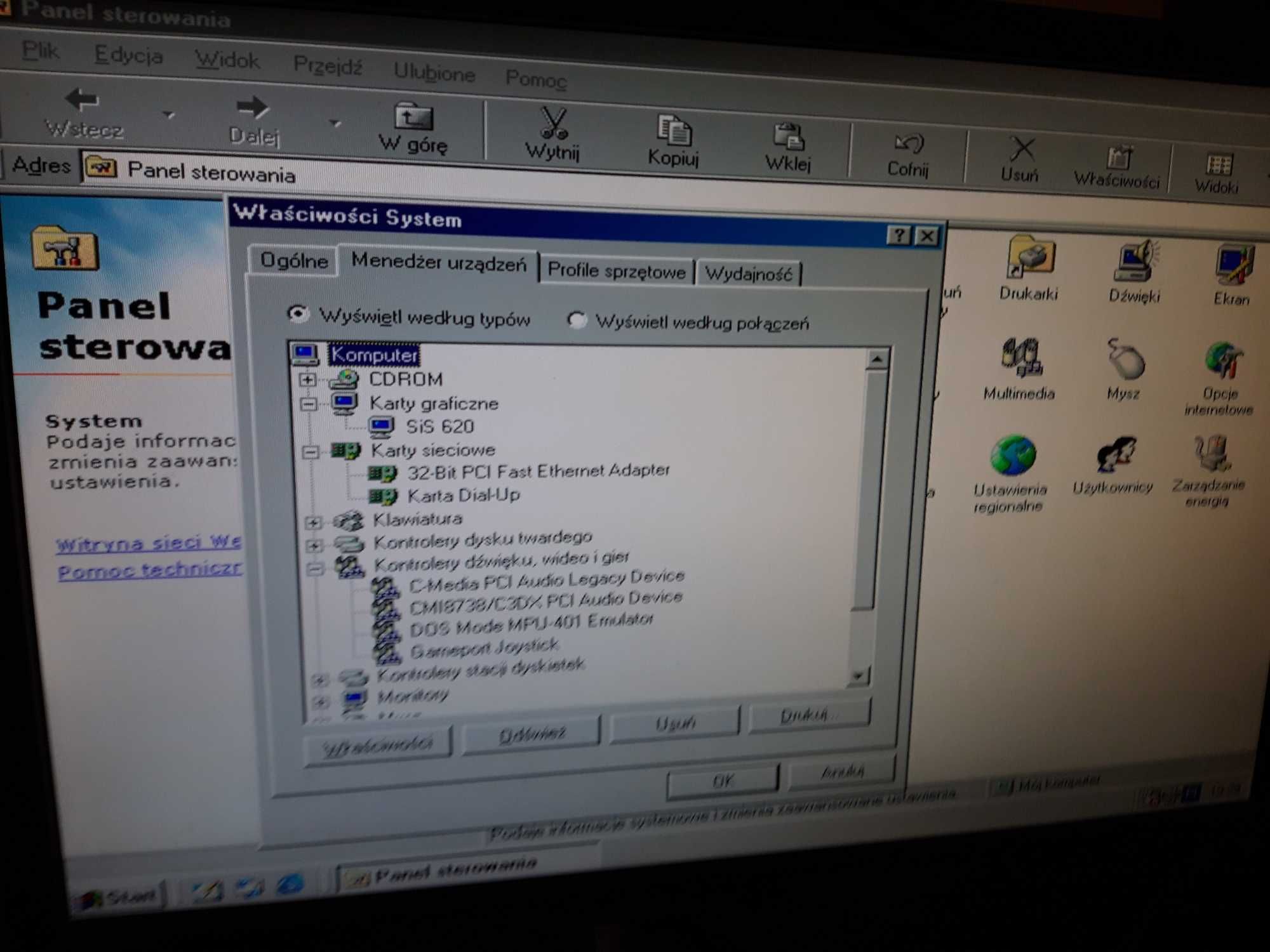Screen dimensions: 1270x952
Task: Open the Ulubione menu
Action: (x=434, y=72)
